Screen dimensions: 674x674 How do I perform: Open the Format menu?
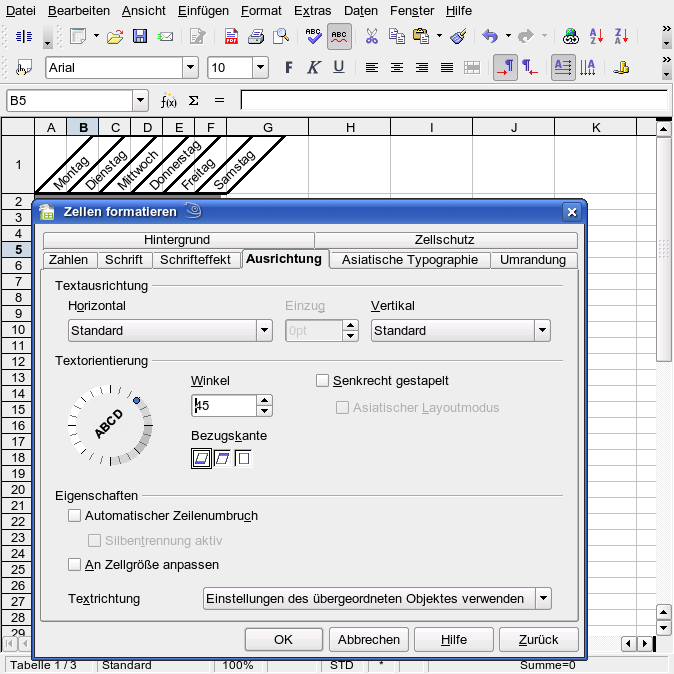261,10
